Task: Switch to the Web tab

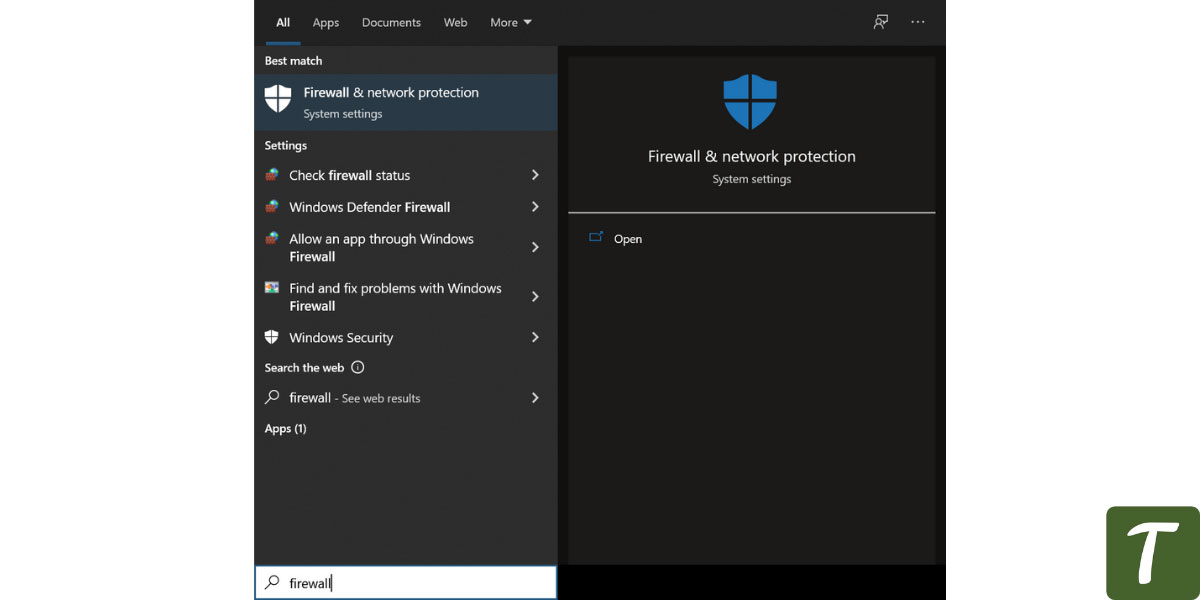Action: coord(455,22)
